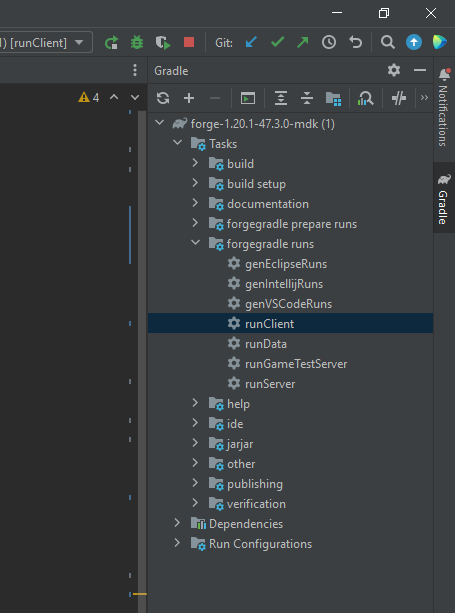Image resolution: width=455 pixels, height=613 pixels.
Task: Rerun the runClient configuration
Action: coord(111,42)
